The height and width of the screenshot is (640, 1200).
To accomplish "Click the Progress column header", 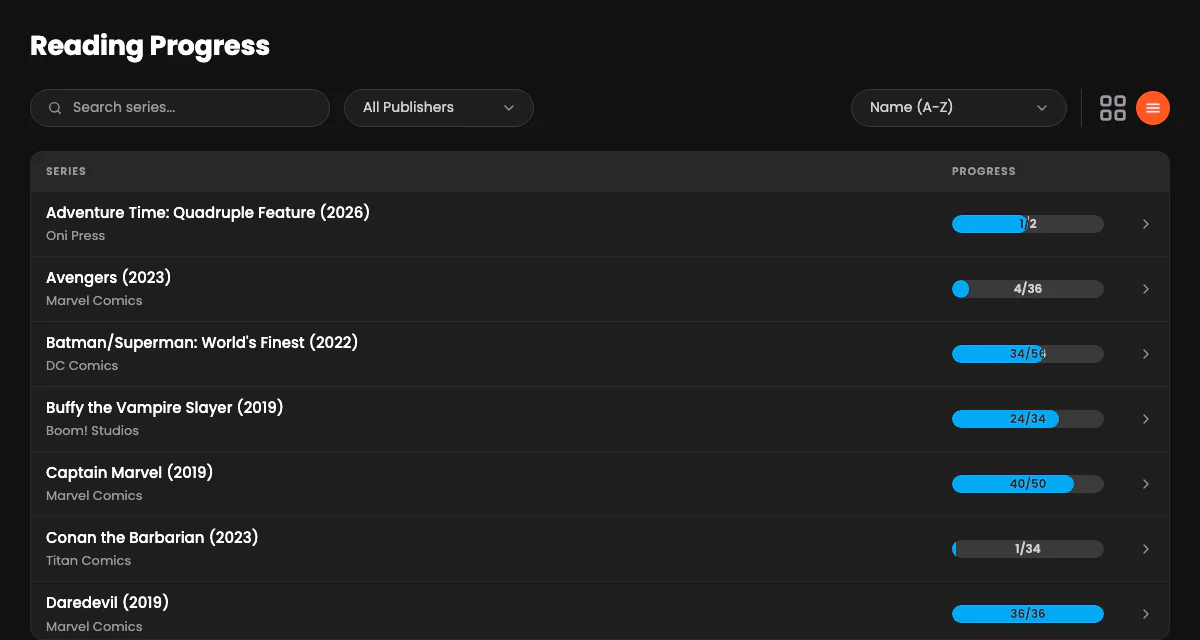I will [x=984, y=171].
